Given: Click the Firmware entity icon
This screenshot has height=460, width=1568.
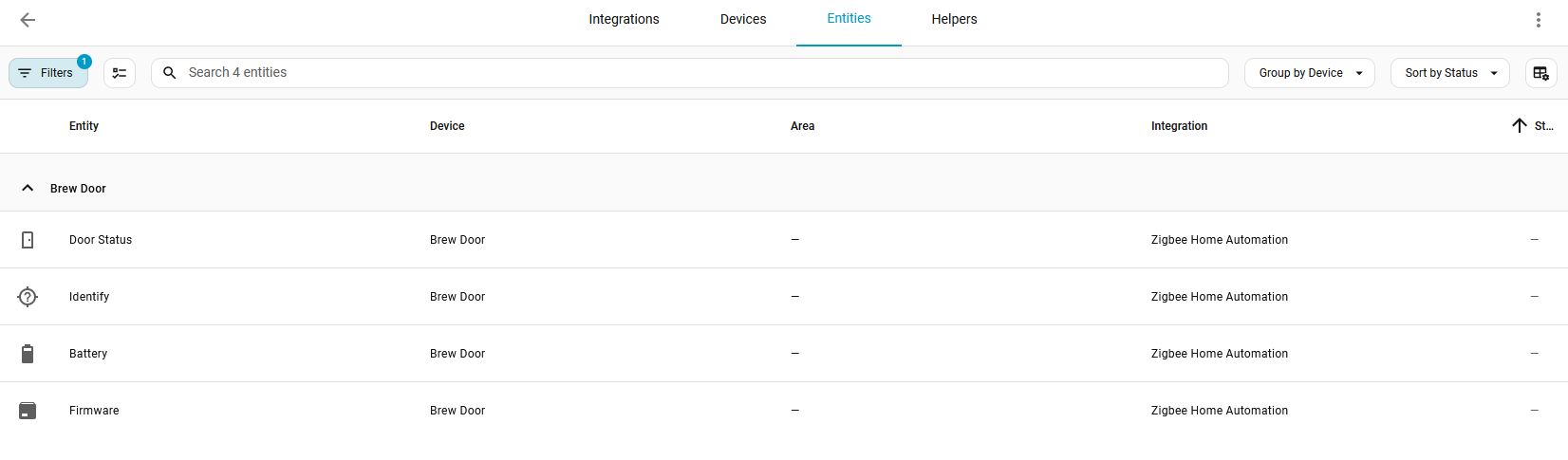Looking at the screenshot, I should 28,411.
